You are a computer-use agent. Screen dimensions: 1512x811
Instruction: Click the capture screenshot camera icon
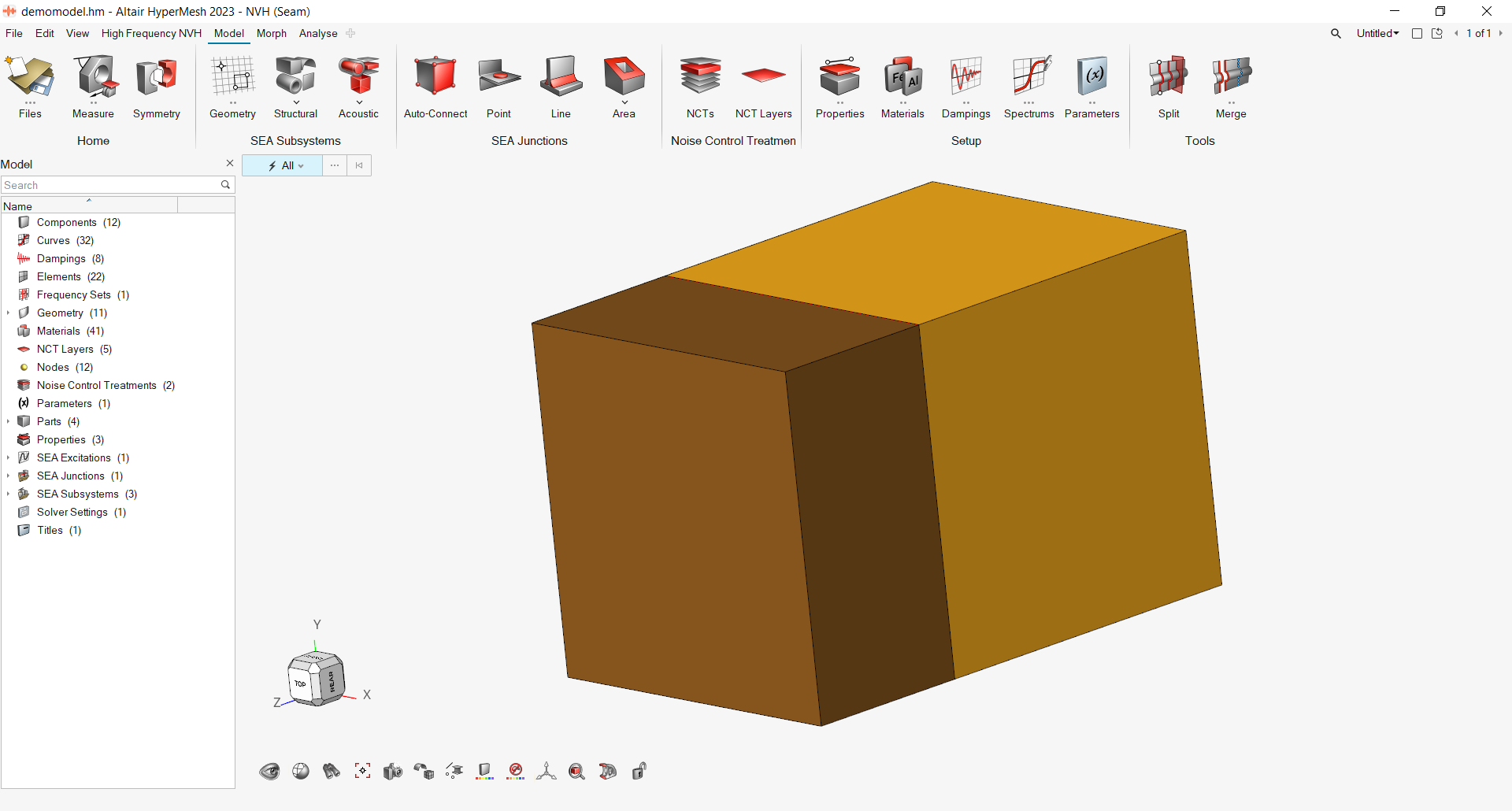(392, 772)
